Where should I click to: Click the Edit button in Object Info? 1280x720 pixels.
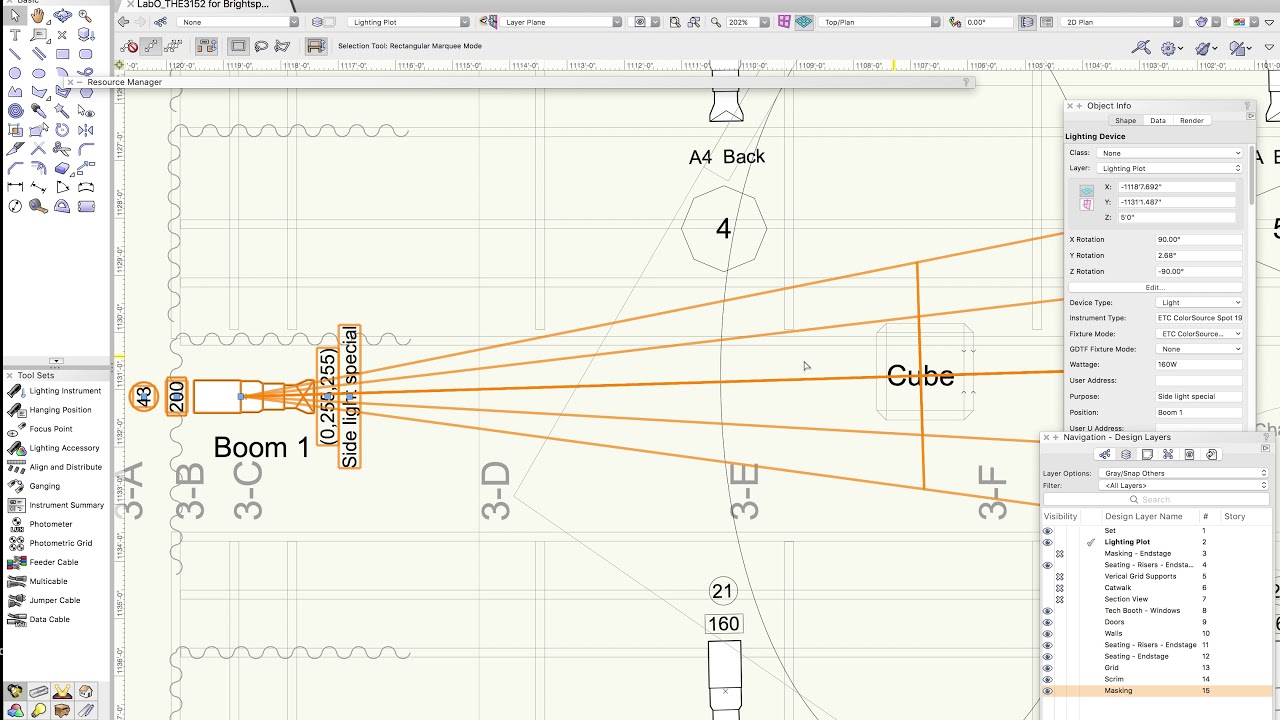(1155, 287)
